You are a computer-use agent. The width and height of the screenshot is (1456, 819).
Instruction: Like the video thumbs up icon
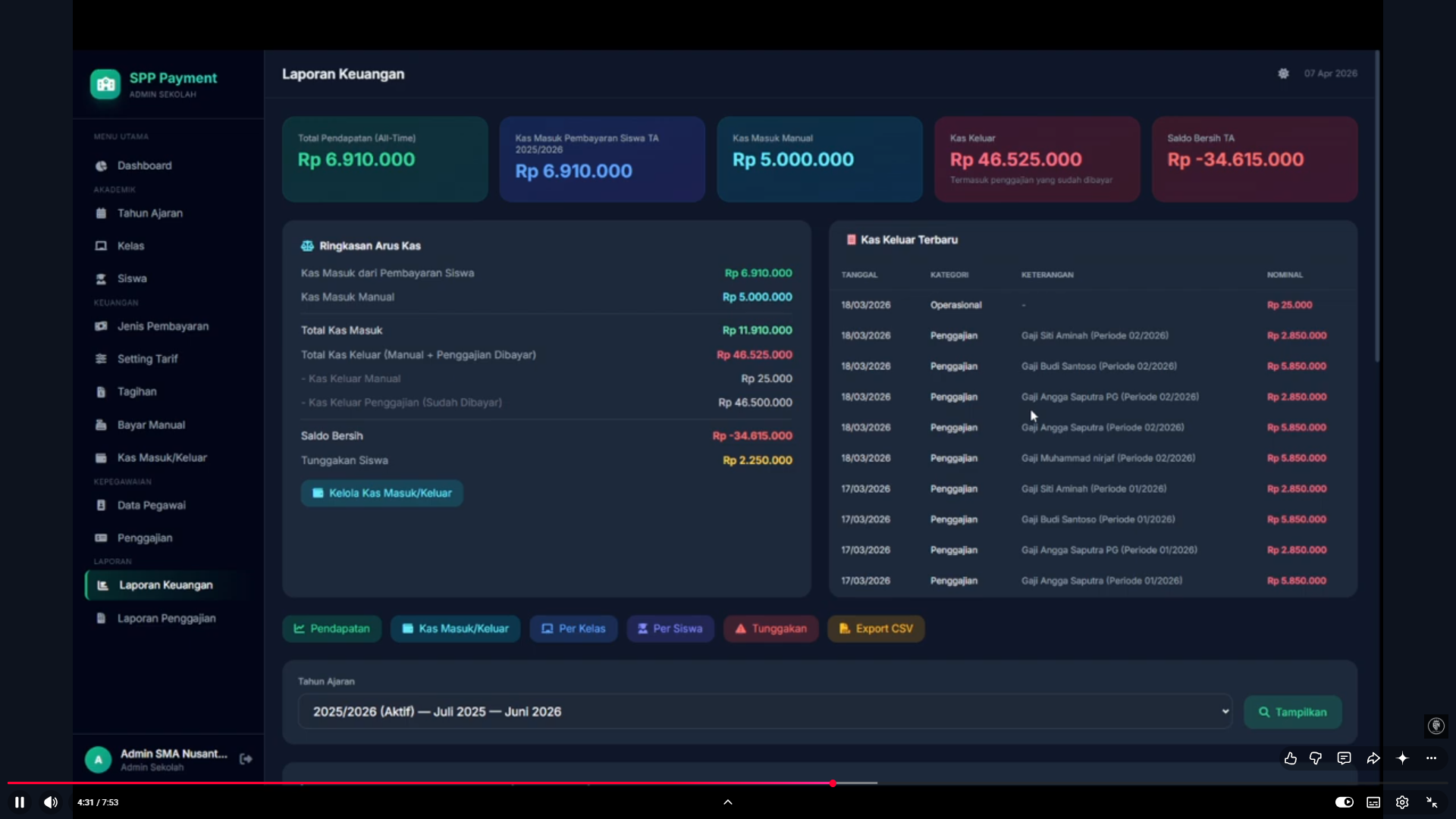click(1291, 758)
